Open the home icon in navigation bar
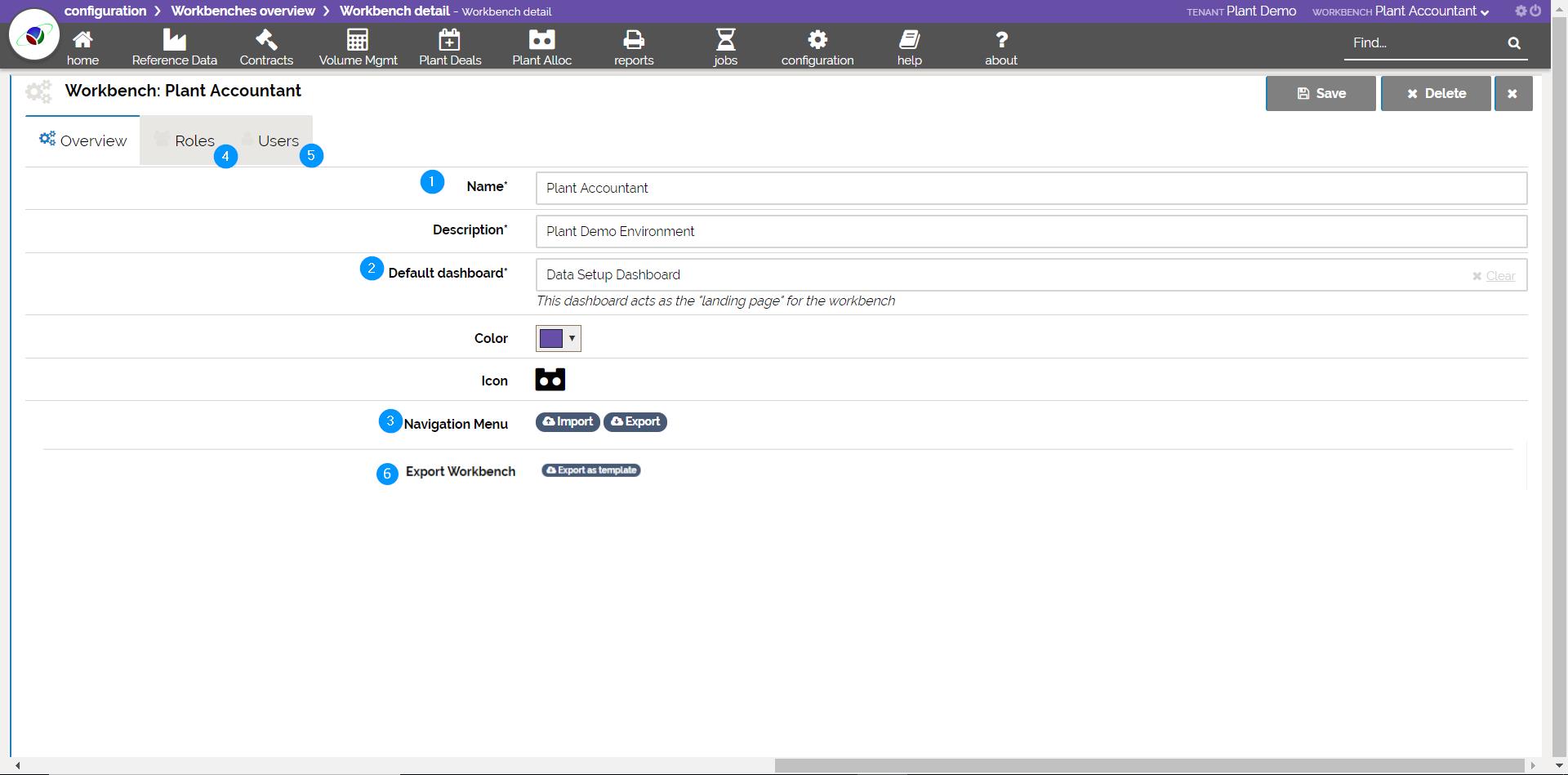 82,40
